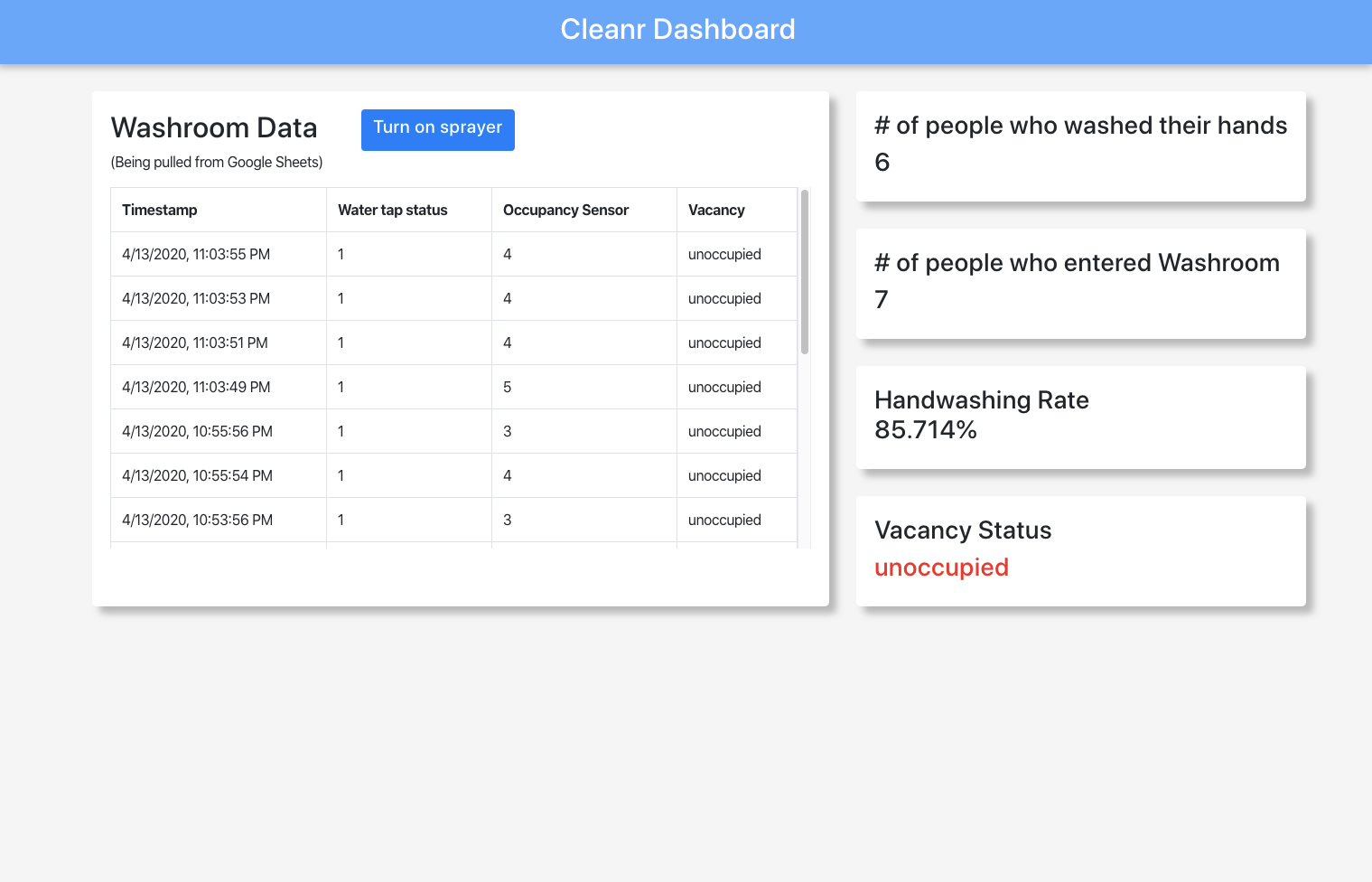Image resolution: width=1372 pixels, height=882 pixels.
Task: Click the people who washed hands count 6
Action: tap(882, 162)
